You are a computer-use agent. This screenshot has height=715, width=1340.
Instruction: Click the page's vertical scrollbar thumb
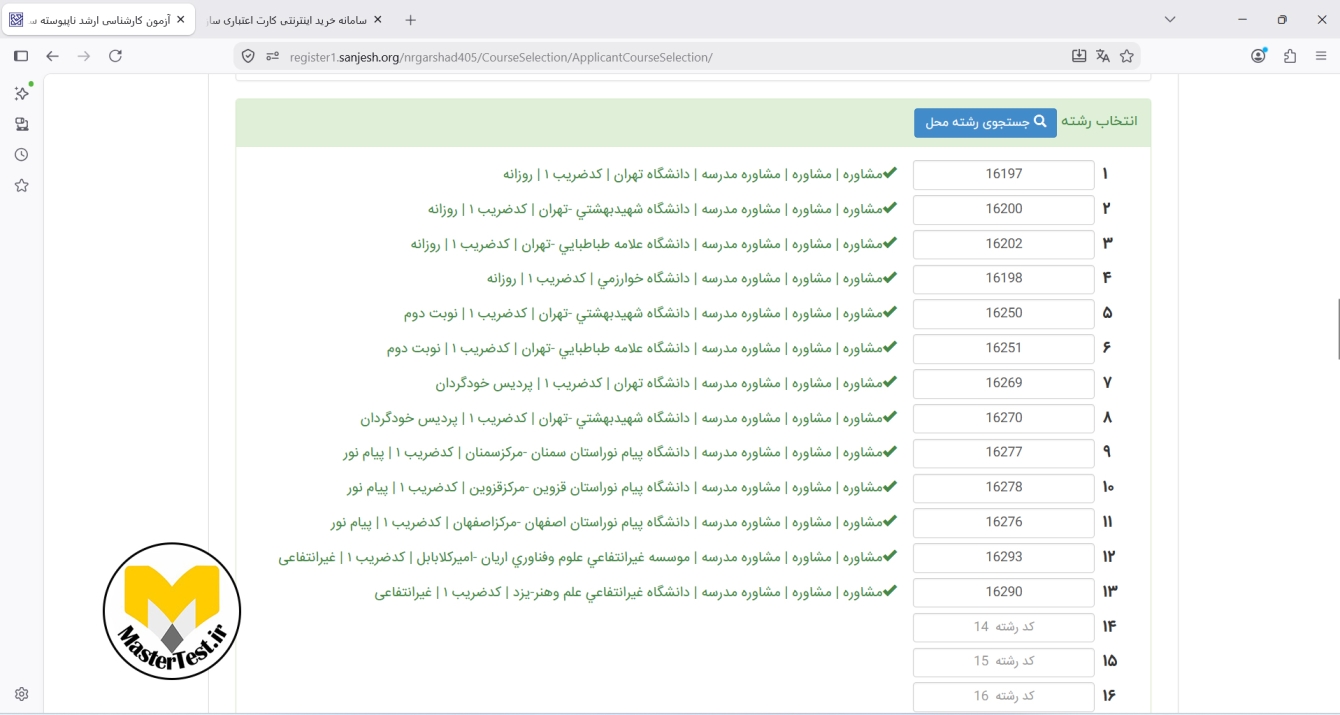tap(1338, 328)
